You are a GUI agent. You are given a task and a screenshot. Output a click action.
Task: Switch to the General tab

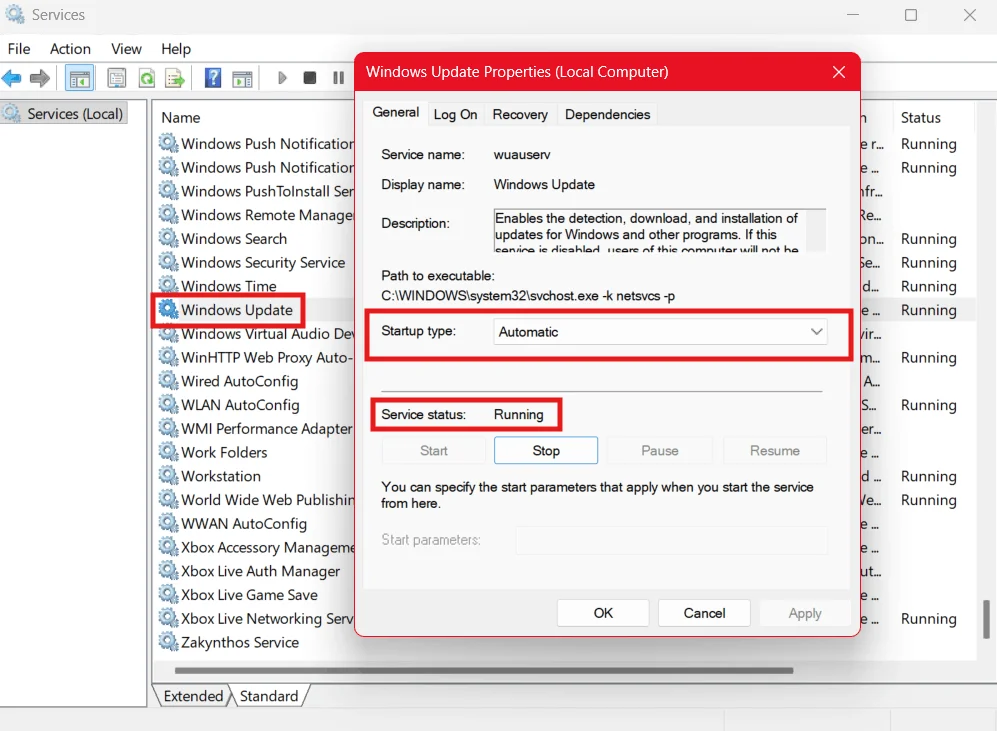395,113
